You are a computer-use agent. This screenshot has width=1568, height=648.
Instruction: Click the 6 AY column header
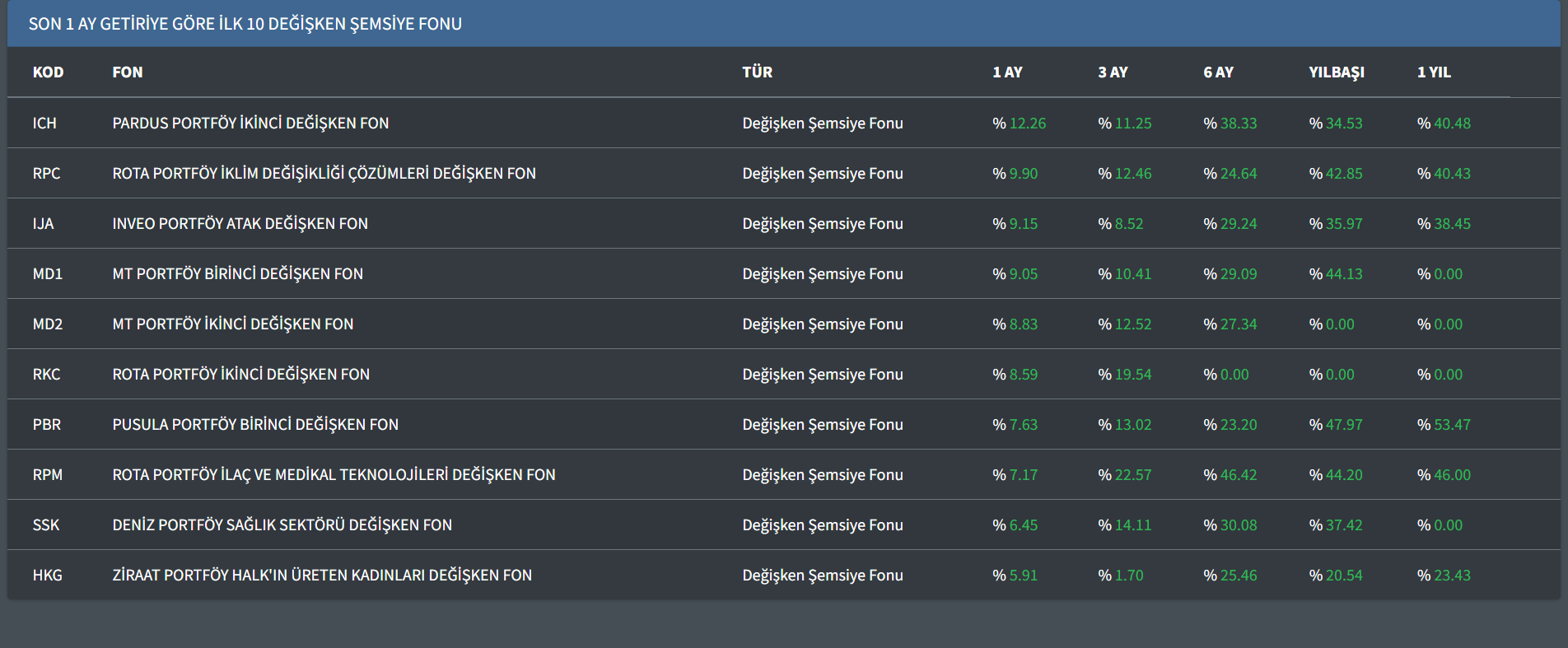coord(1218,72)
